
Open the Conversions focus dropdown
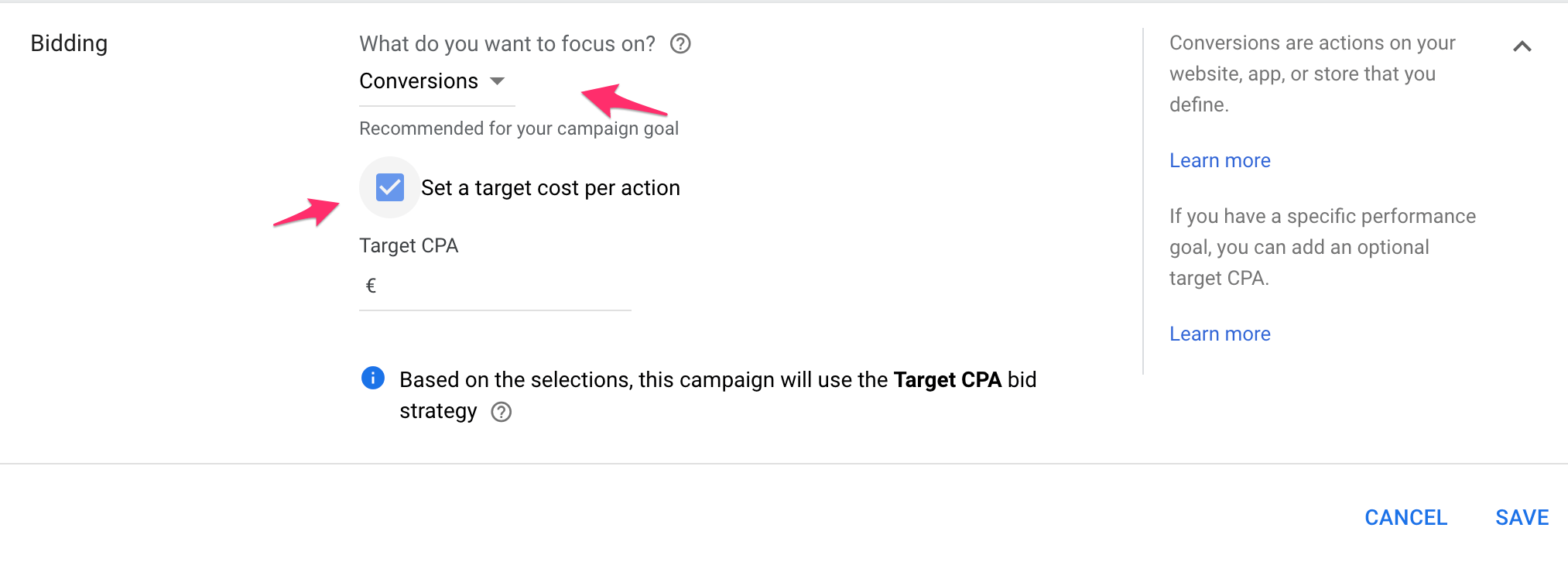coord(419,81)
